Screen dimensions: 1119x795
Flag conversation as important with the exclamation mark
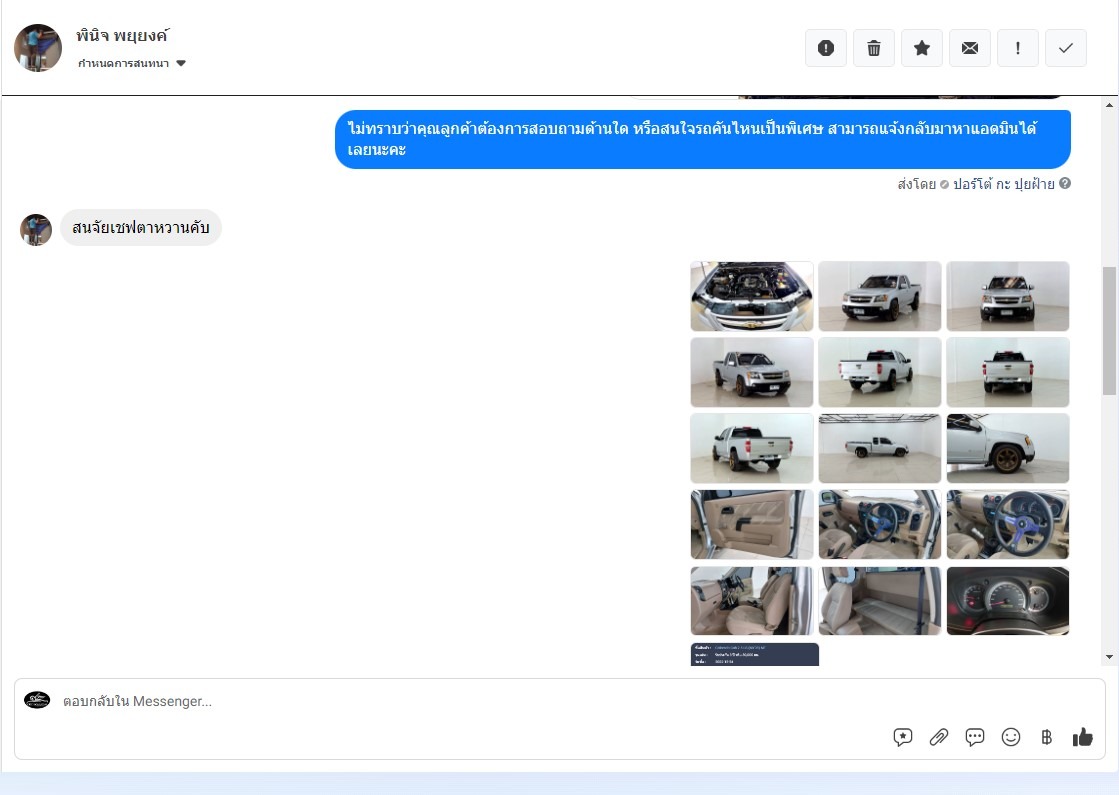tap(1018, 48)
